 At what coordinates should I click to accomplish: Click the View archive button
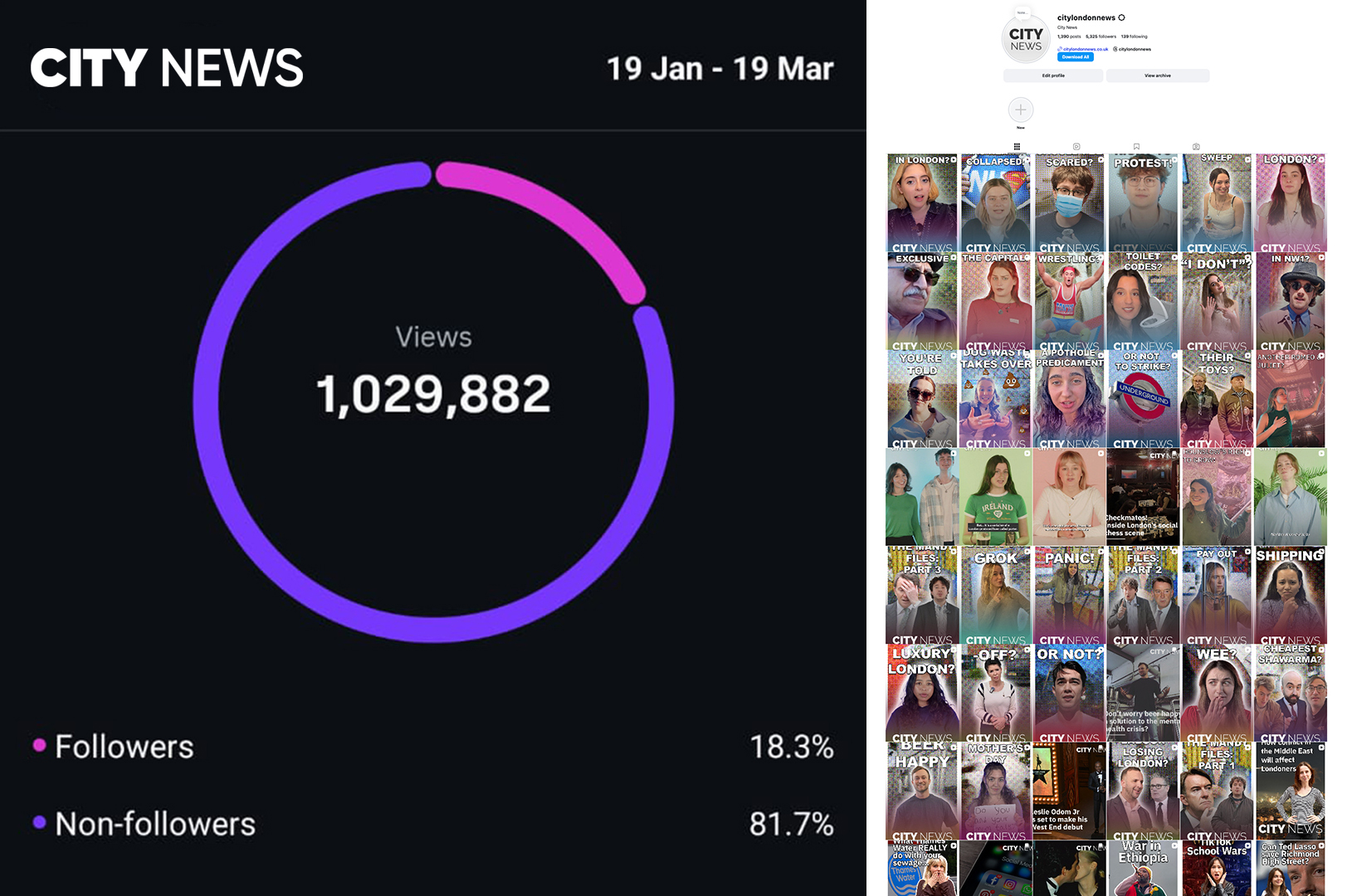pos(1157,75)
